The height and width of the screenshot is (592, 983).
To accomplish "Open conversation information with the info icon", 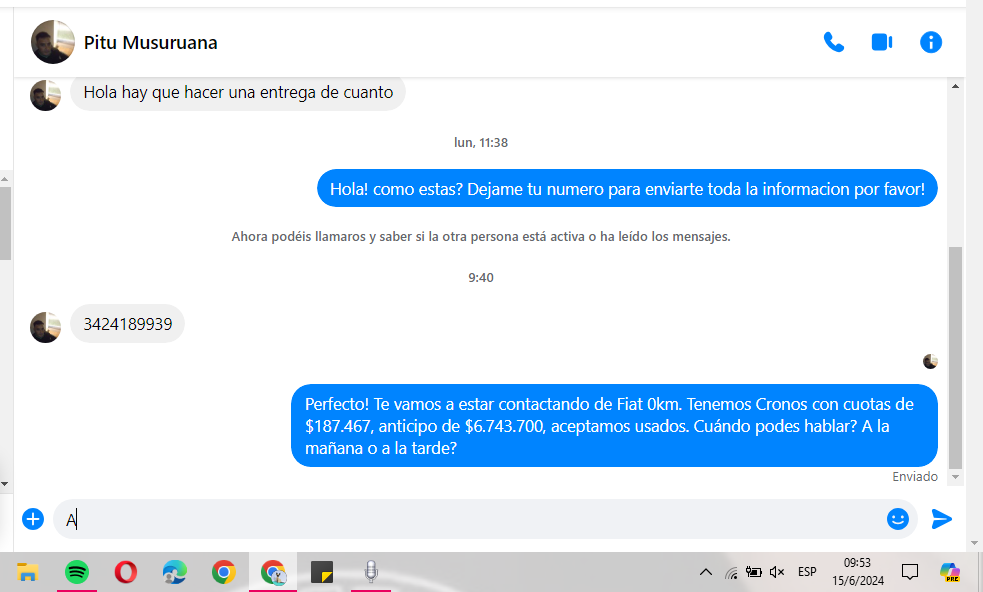I will point(930,42).
